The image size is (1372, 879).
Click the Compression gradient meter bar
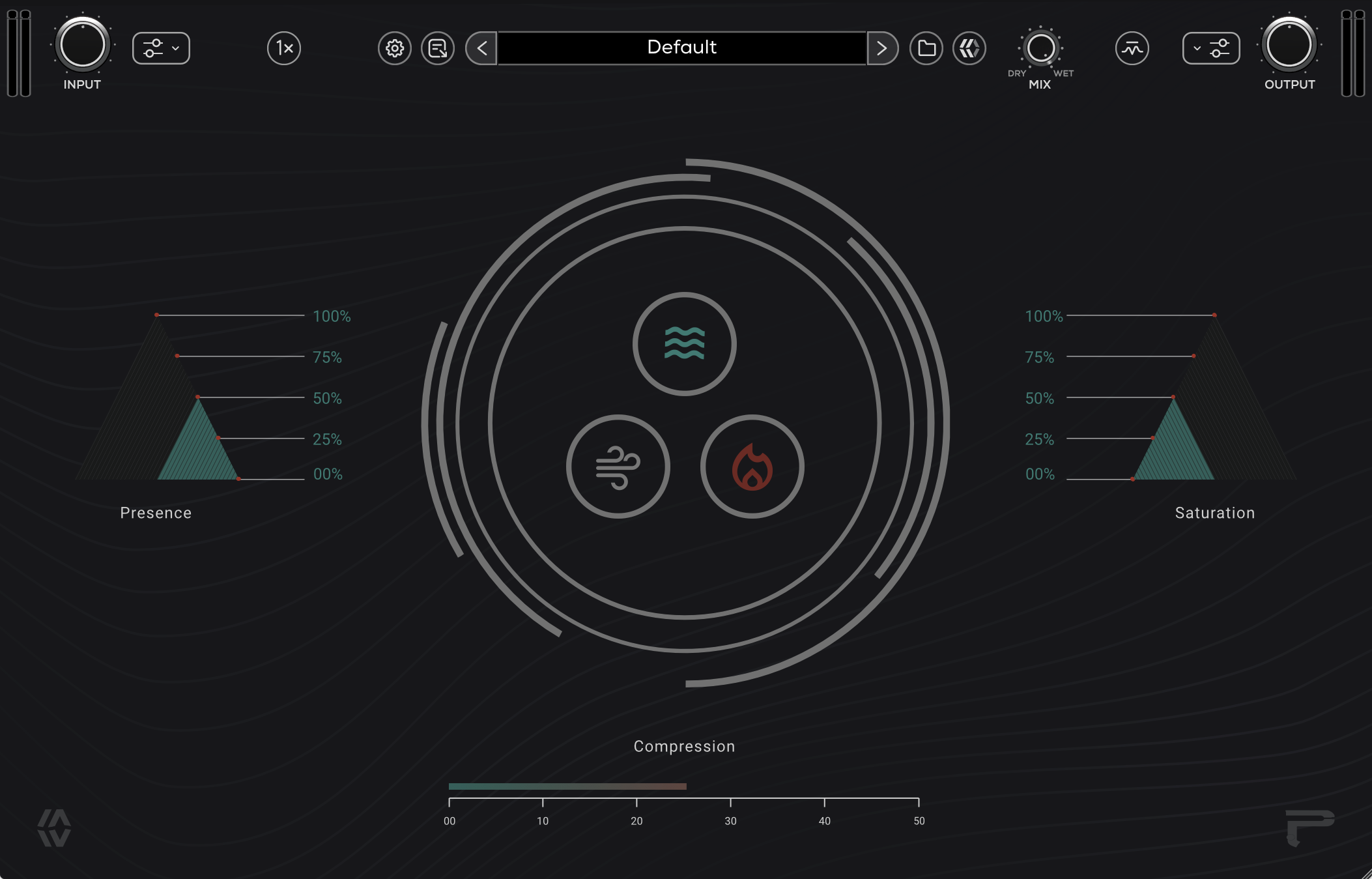pyautogui.click(x=567, y=786)
